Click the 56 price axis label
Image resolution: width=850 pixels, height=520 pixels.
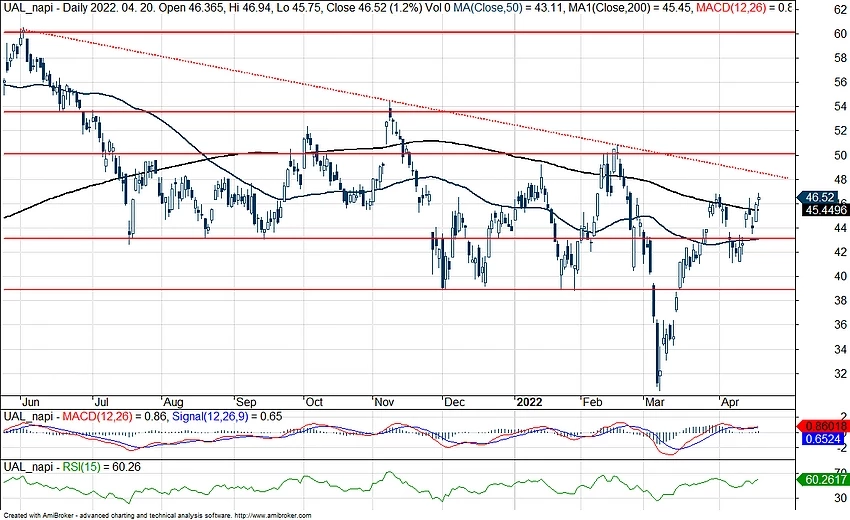point(840,82)
